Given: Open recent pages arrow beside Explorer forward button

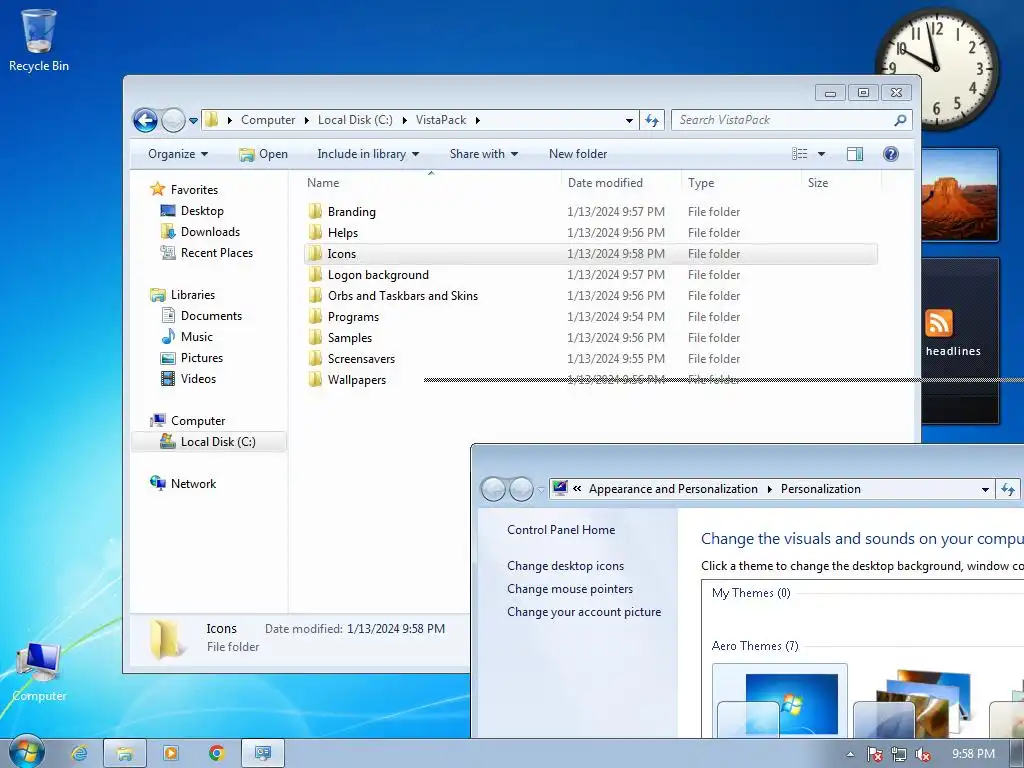Looking at the screenshot, I should click(193, 121).
